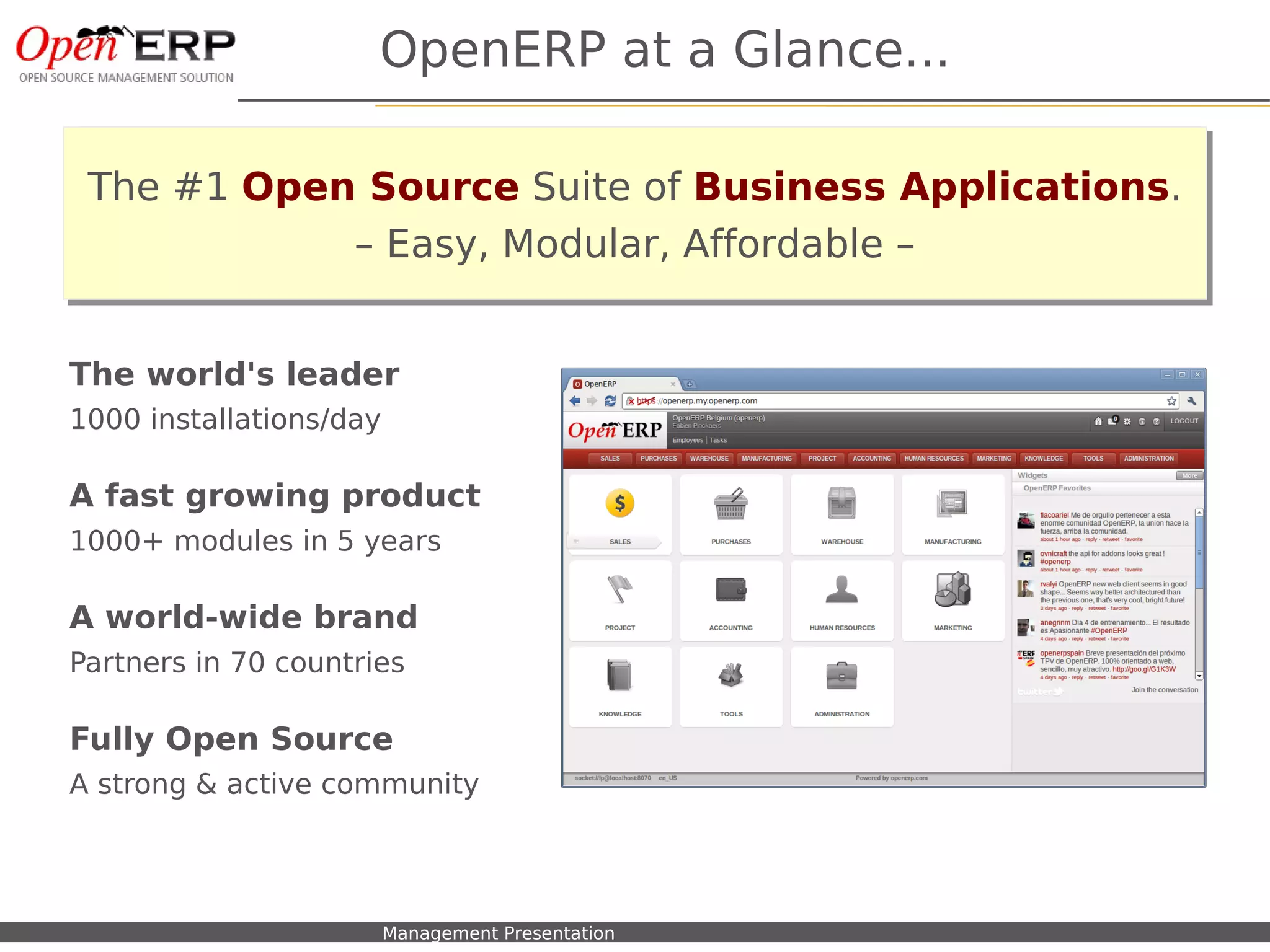1270x952 pixels.
Task: Open the Marketing chart icon
Action: pos(952,589)
